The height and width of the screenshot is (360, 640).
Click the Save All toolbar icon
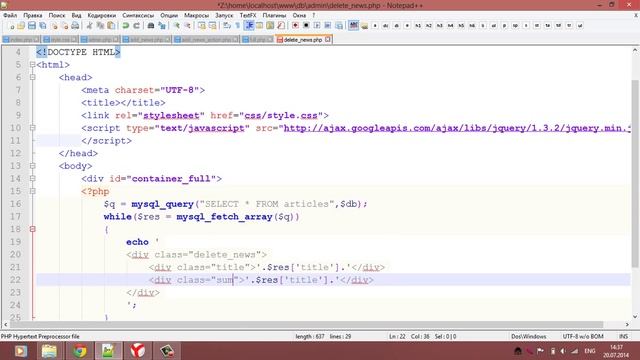(x=42, y=26)
